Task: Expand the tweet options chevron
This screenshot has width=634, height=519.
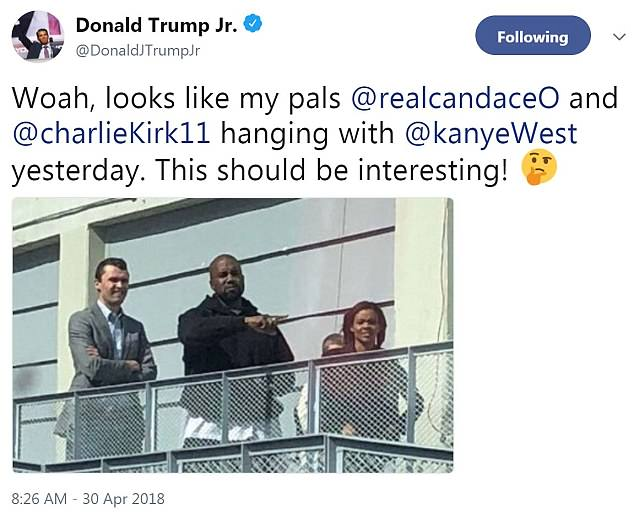Action: pyautogui.click(x=617, y=37)
